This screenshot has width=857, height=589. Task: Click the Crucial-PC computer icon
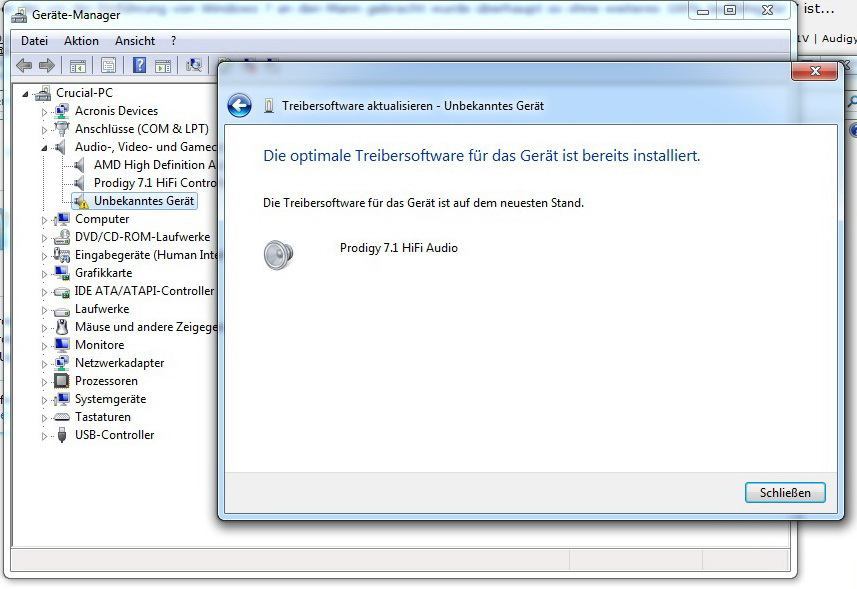coord(43,93)
